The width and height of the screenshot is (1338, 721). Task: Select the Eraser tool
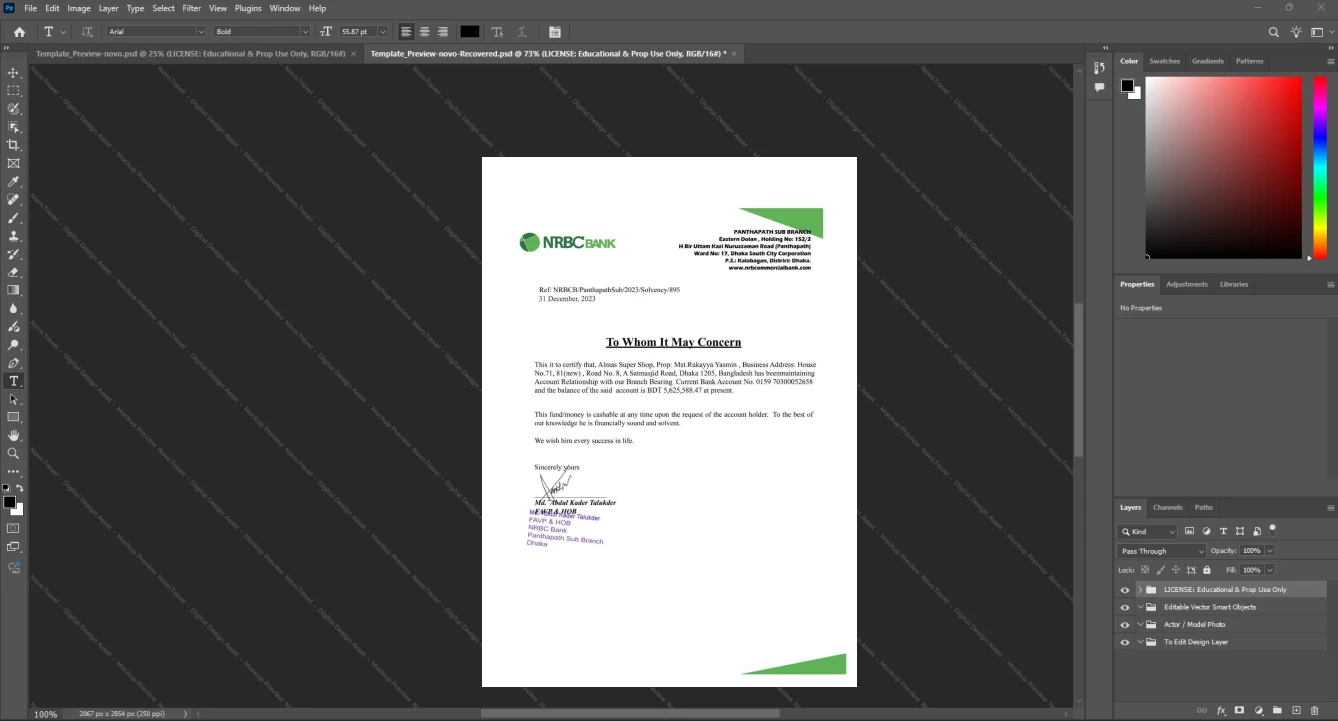click(13, 272)
